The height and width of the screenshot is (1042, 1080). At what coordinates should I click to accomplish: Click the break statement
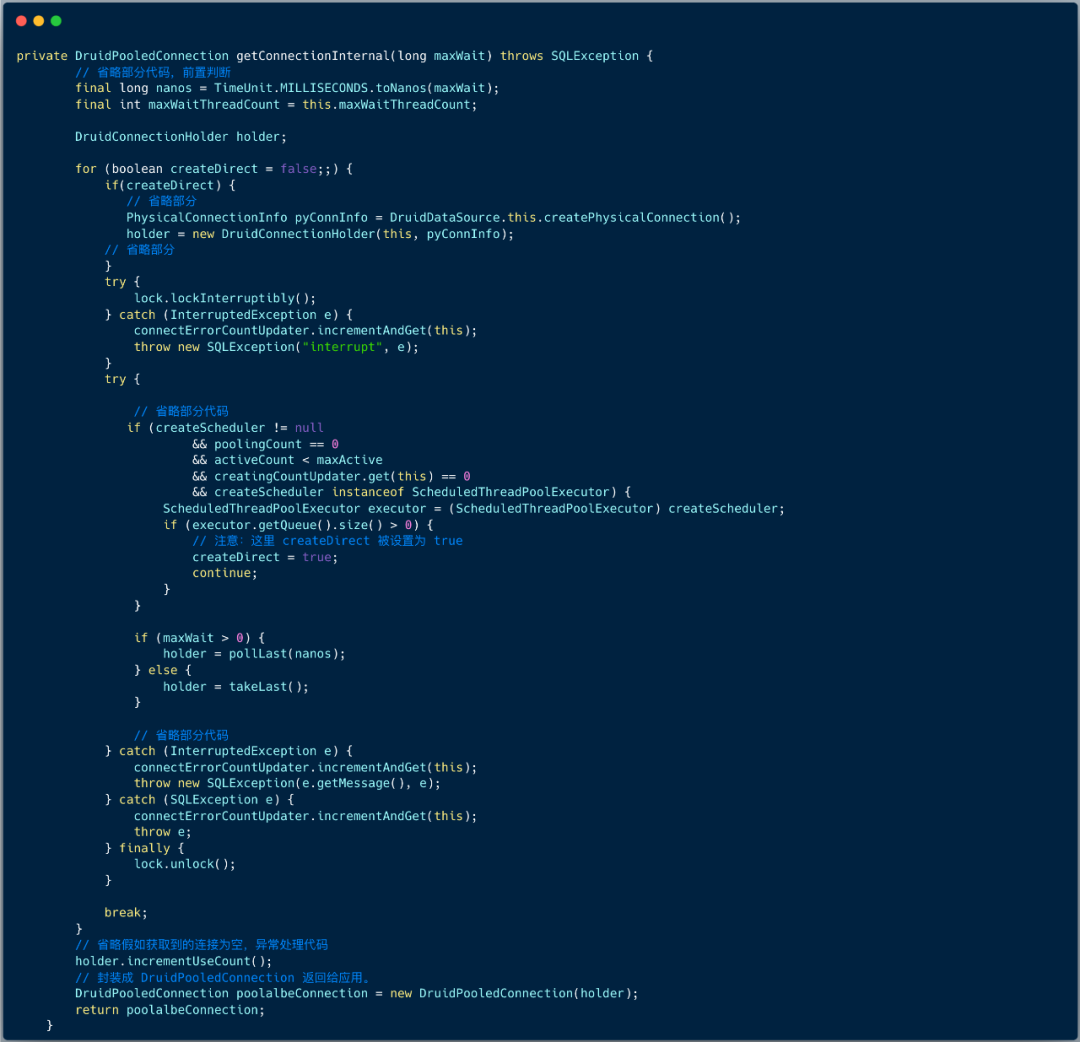tap(126, 913)
